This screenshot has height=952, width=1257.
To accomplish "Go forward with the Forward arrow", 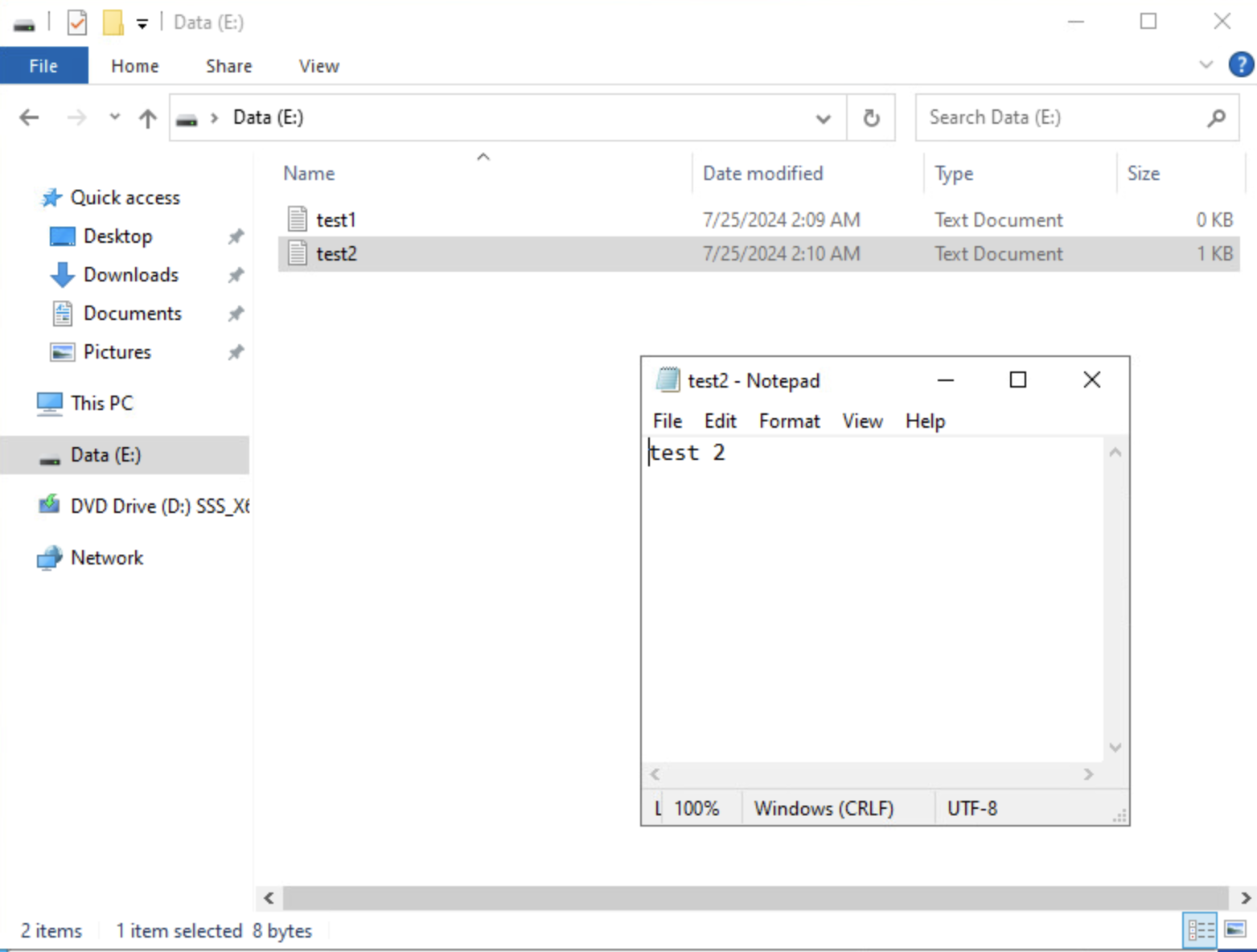I will click(76, 118).
